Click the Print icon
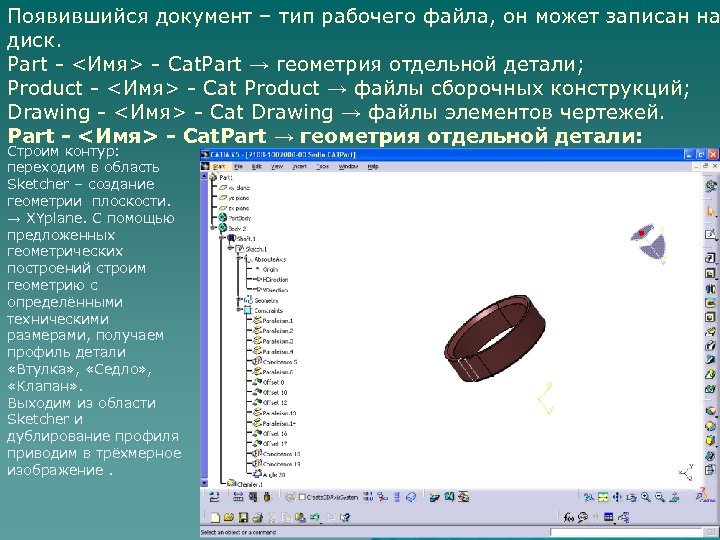720x540 pixels. [x=257, y=518]
